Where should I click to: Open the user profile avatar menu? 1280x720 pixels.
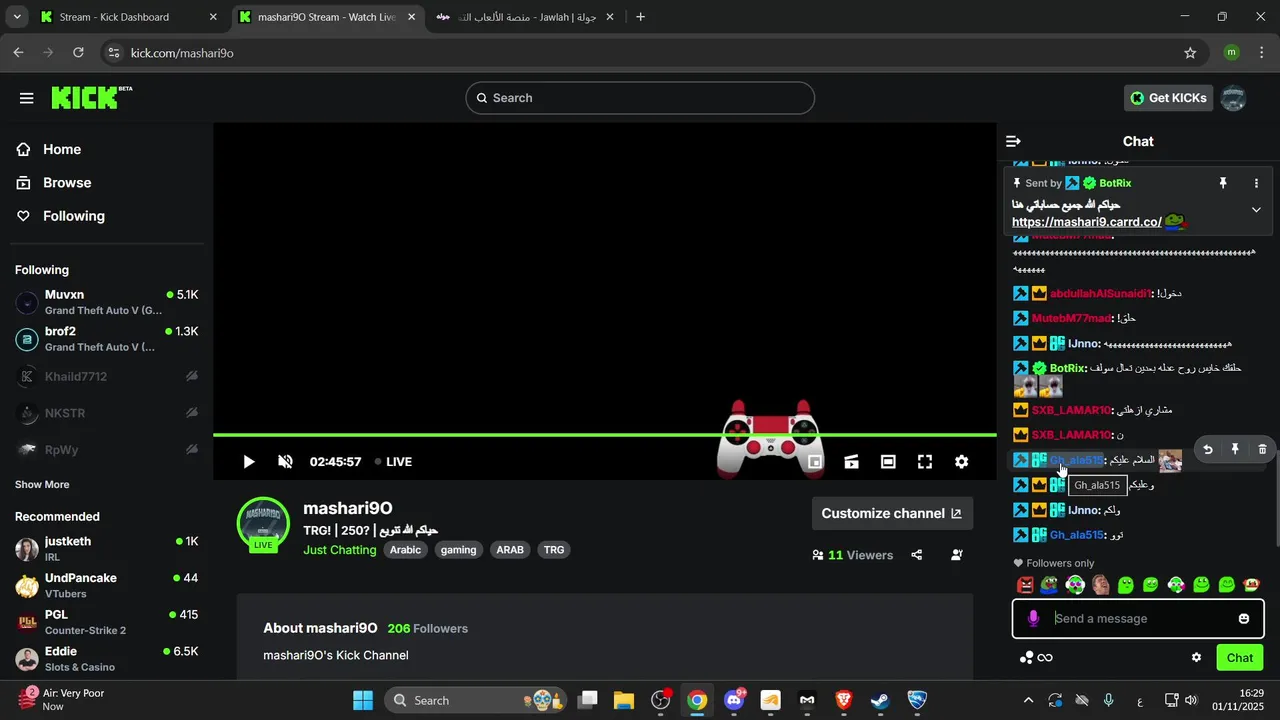(1233, 98)
